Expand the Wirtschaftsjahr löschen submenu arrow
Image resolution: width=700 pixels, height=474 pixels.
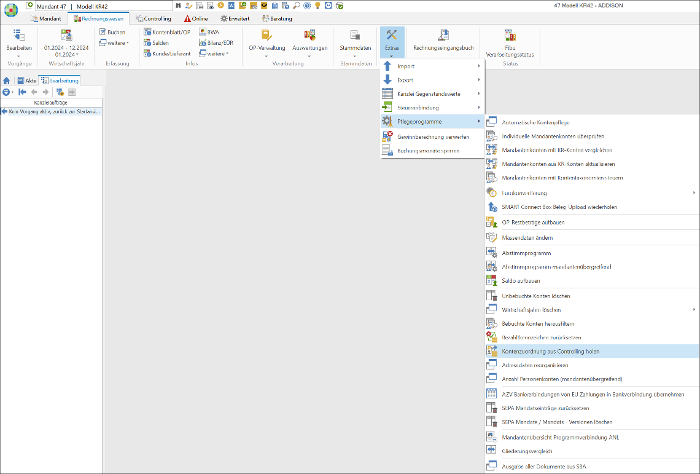click(694, 310)
